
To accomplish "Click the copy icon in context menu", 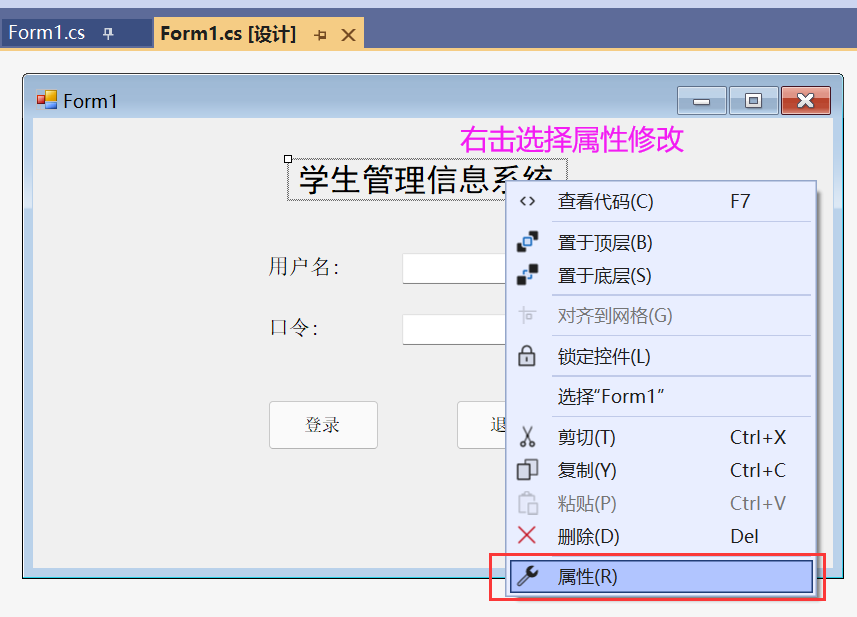I will point(527,470).
